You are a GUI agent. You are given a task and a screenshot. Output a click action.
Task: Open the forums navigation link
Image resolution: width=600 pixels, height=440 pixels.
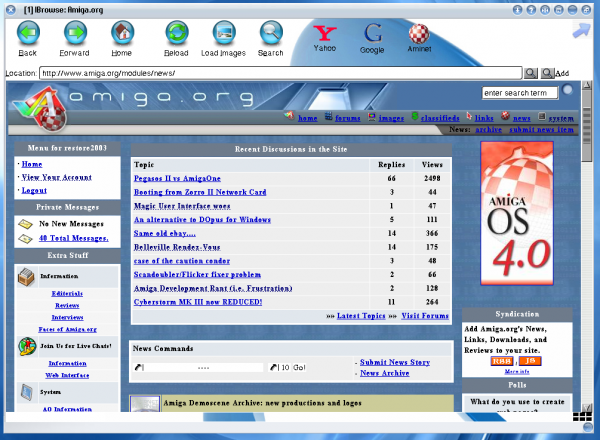[x=347, y=118]
